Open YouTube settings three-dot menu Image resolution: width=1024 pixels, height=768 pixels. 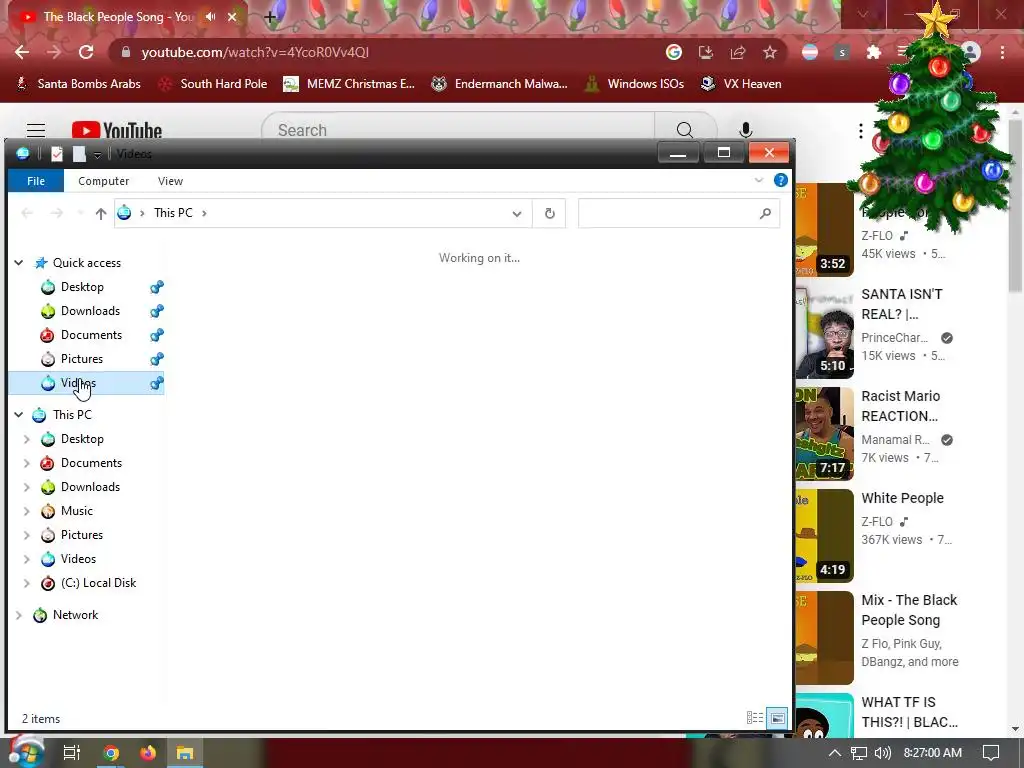(x=861, y=131)
